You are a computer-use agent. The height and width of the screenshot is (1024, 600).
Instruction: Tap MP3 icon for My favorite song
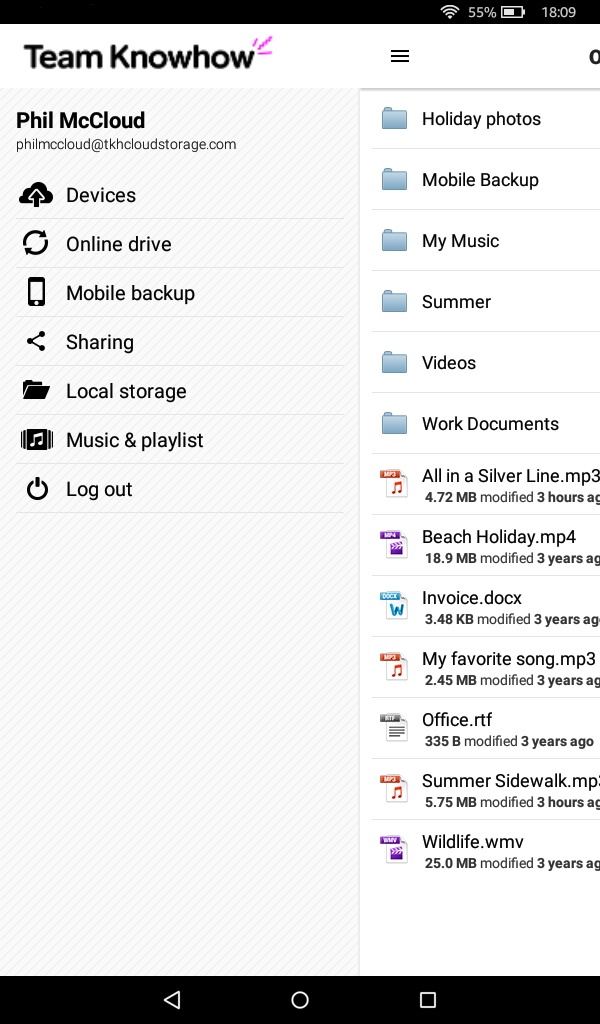point(394,667)
